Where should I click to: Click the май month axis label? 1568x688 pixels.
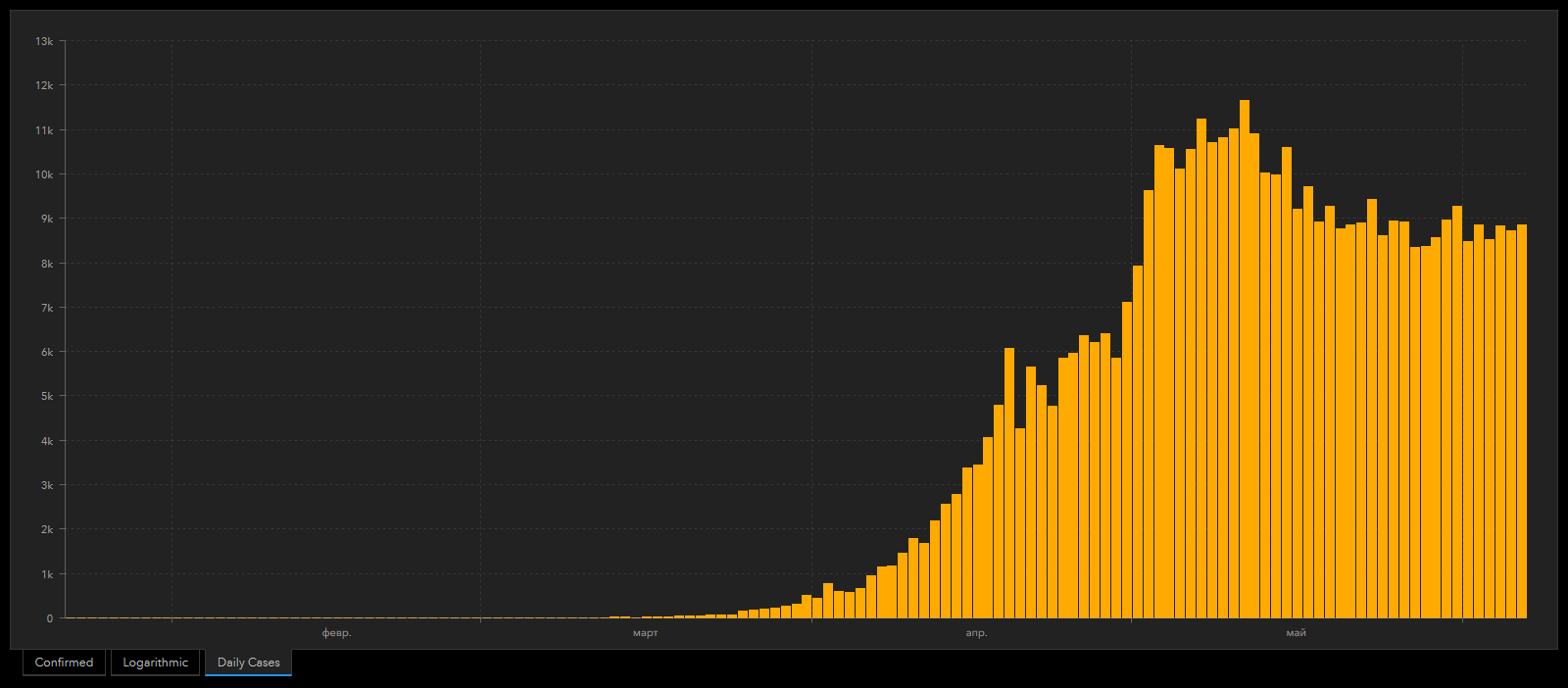point(1296,633)
